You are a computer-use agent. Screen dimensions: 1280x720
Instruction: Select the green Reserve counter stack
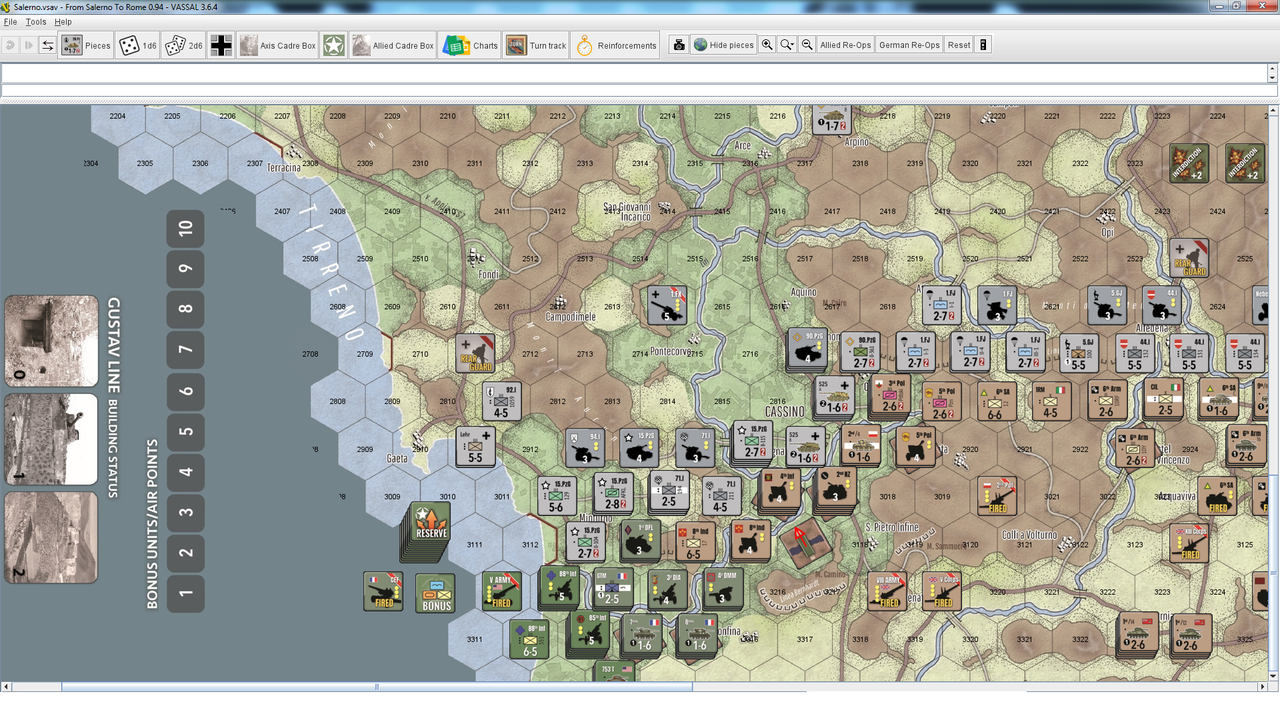[x=431, y=523]
